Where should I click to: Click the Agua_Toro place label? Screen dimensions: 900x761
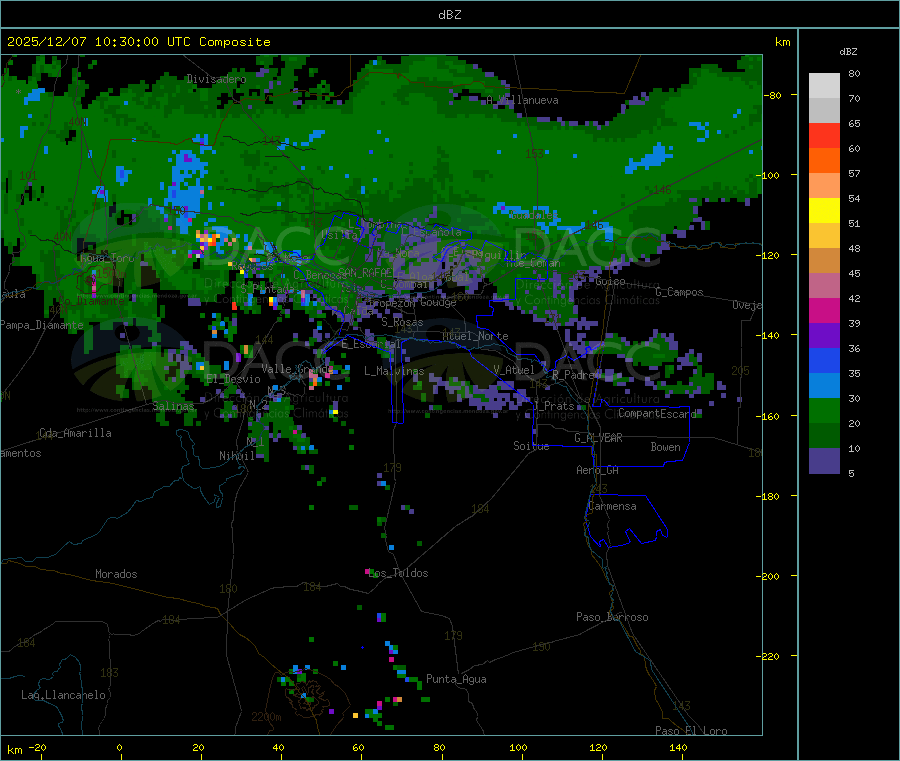pos(107,258)
